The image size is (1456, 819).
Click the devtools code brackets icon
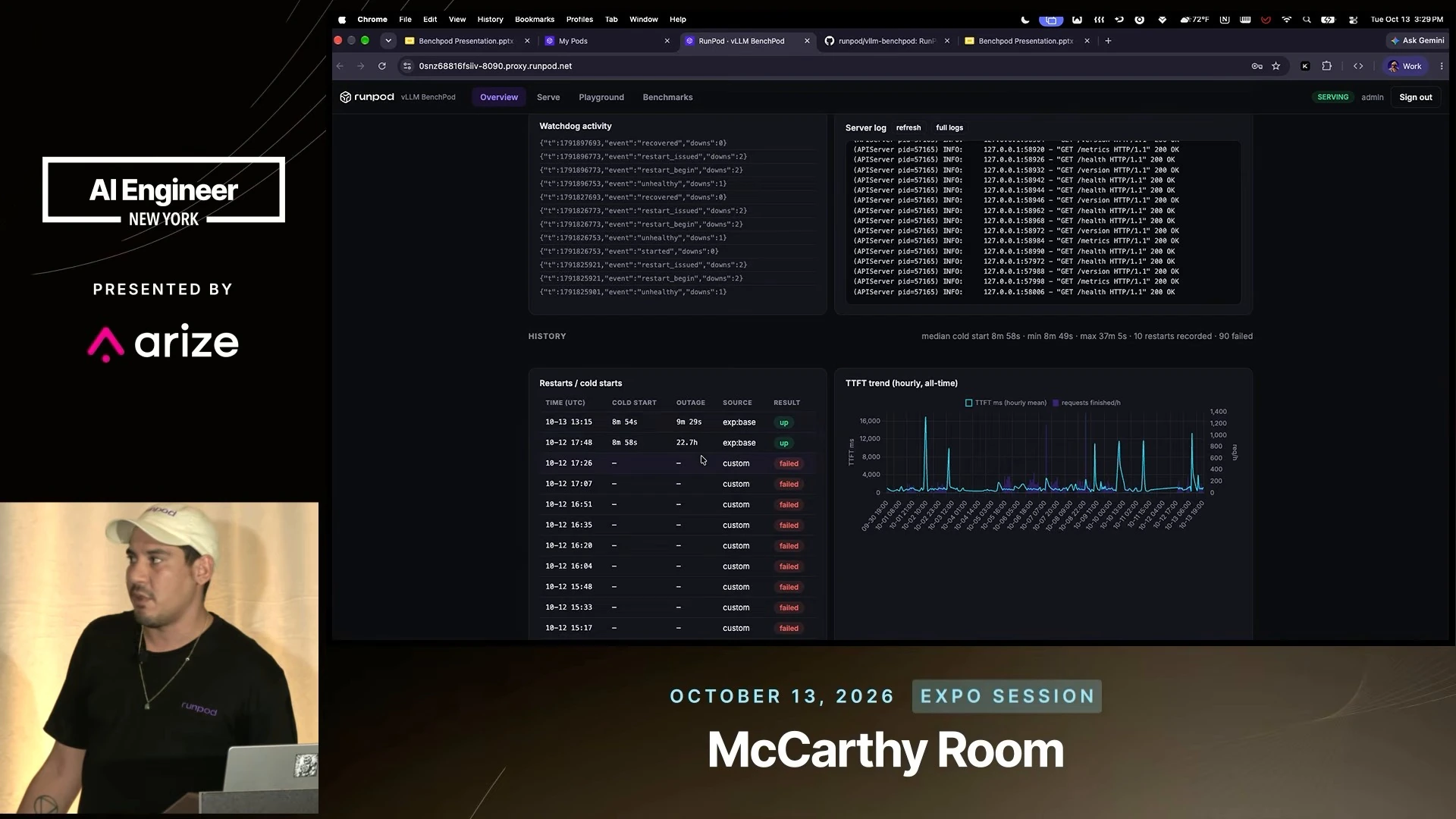[x=1358, y=66]
